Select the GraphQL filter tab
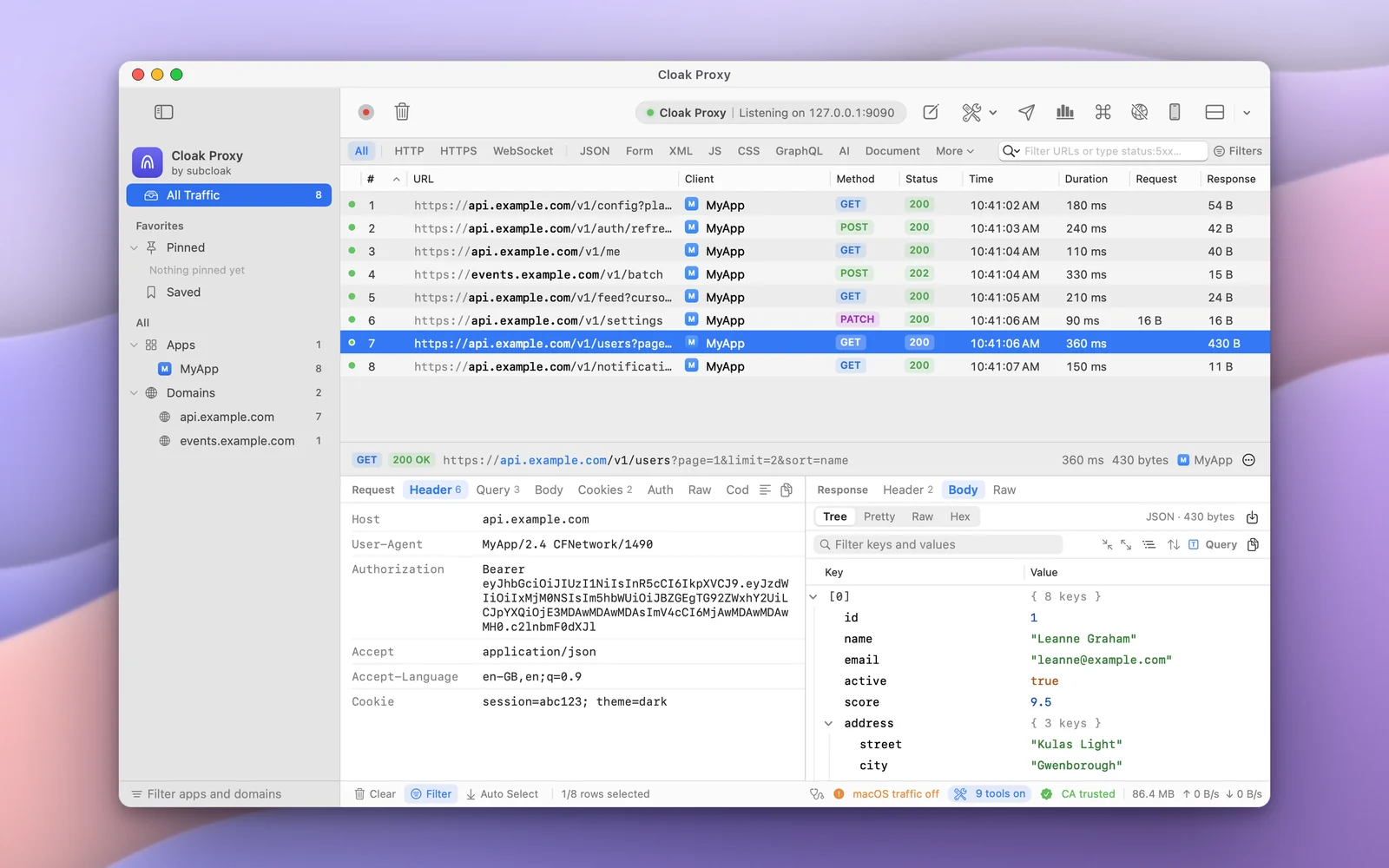The width and height of the screenshot is (1389, 868). click(x=799, y=151)
